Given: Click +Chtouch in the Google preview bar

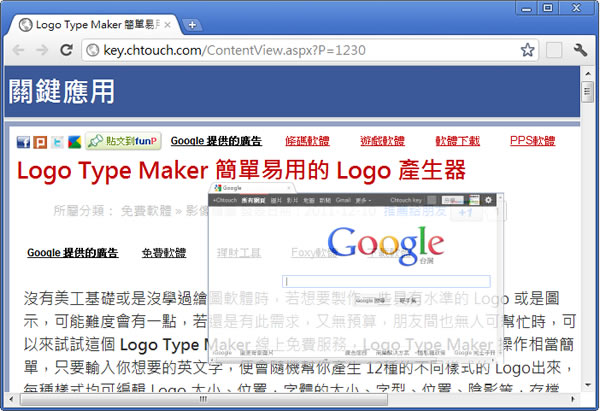Looking at the screenshot, I should coord(225,200).
